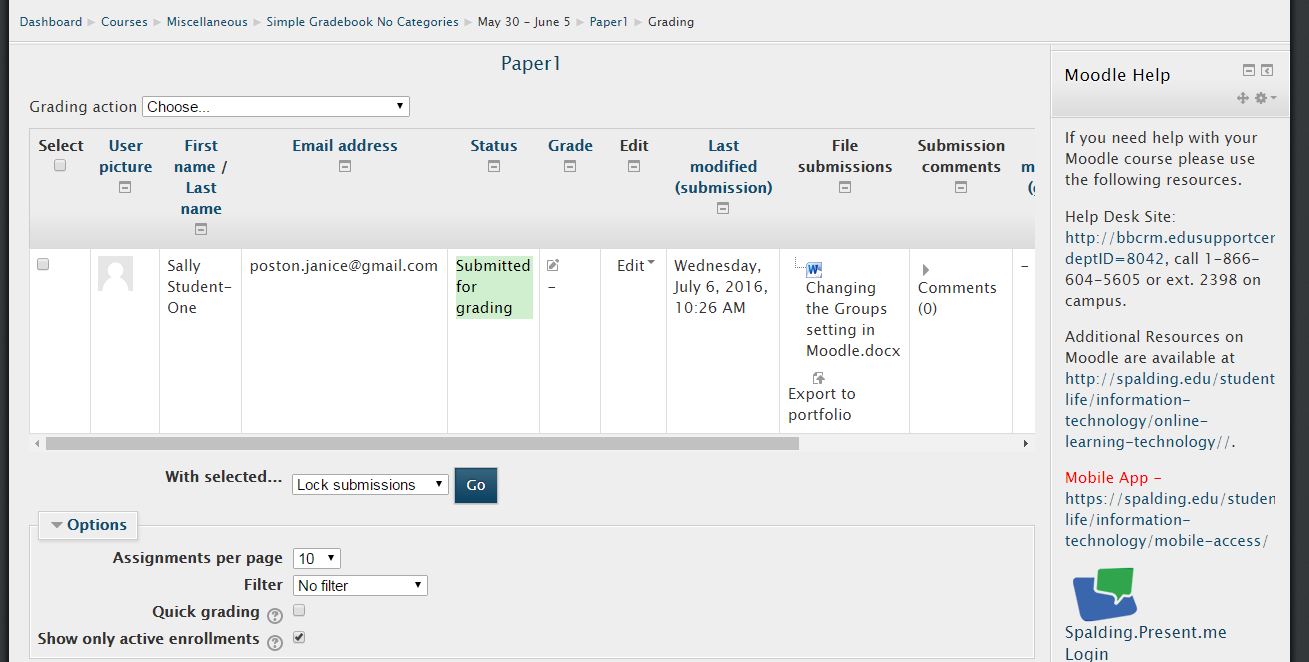Open the Grading action dropdown

click(276, 106)
